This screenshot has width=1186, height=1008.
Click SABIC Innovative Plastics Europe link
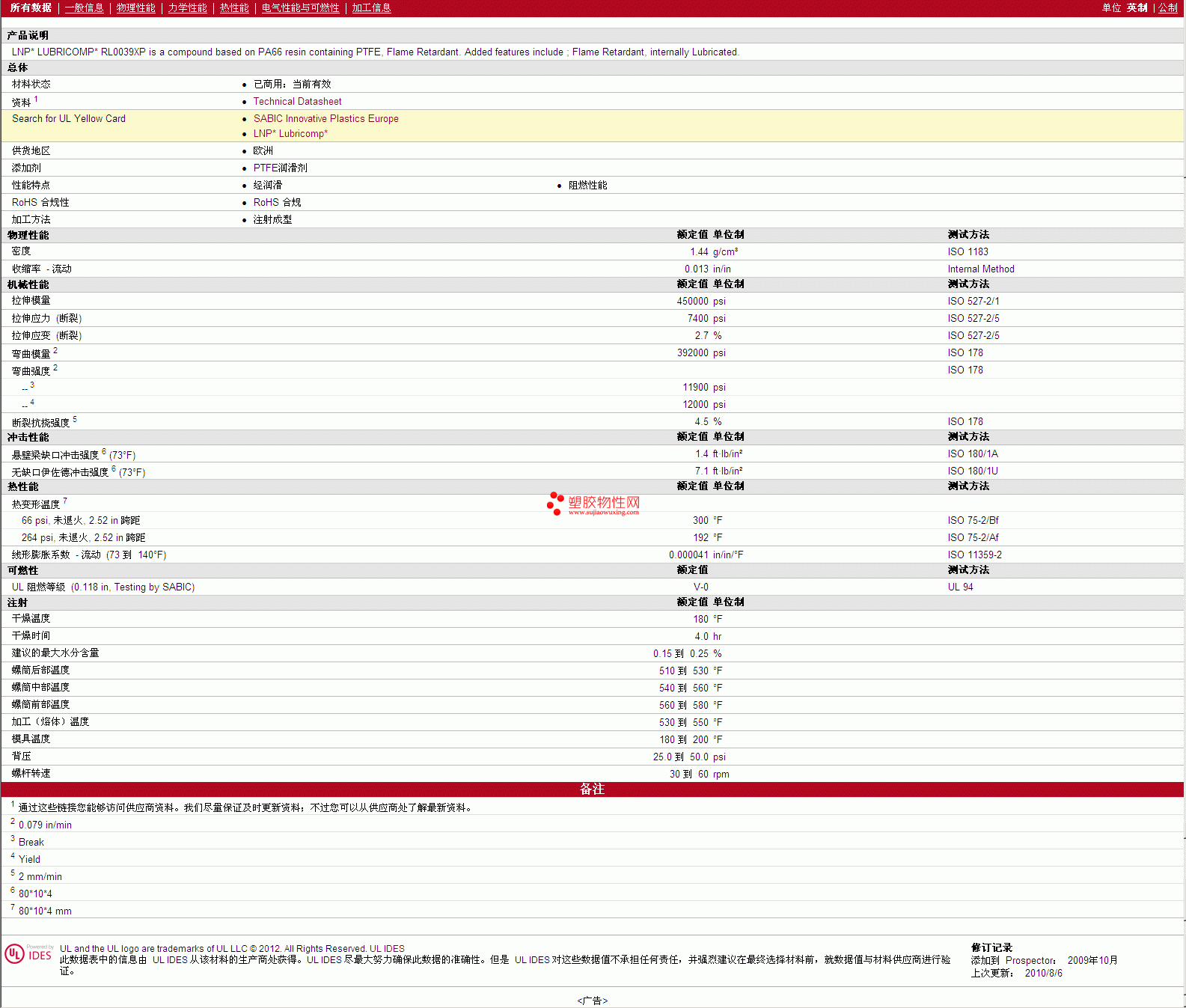click(325, 118)
